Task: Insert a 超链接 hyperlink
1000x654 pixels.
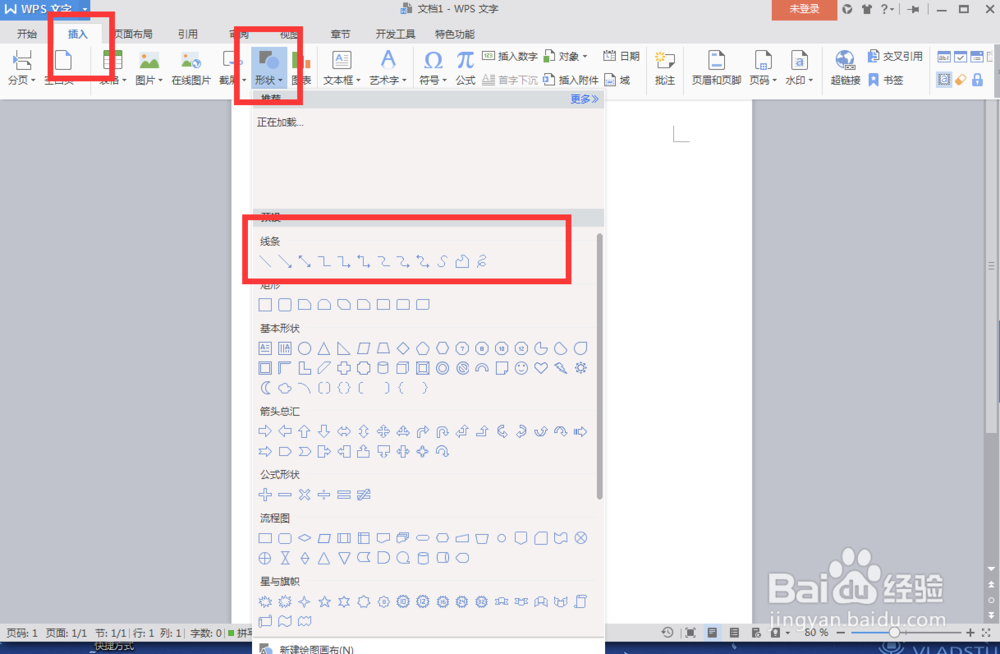Action: [845, 68]
